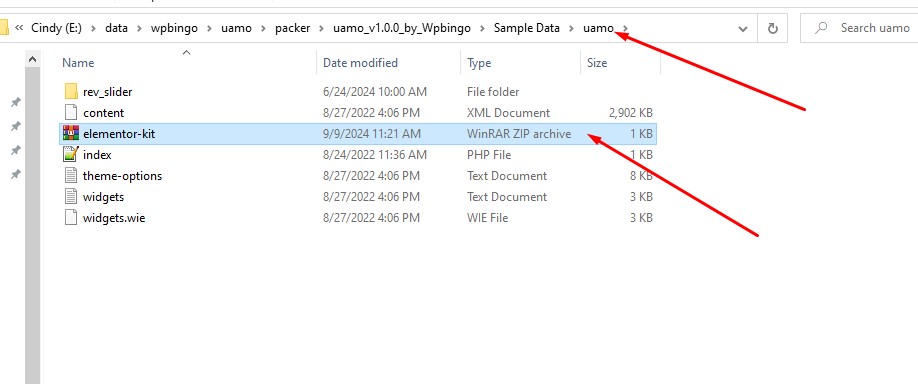
Task: Sort by Type column header
Action: (x=520, y=63)
